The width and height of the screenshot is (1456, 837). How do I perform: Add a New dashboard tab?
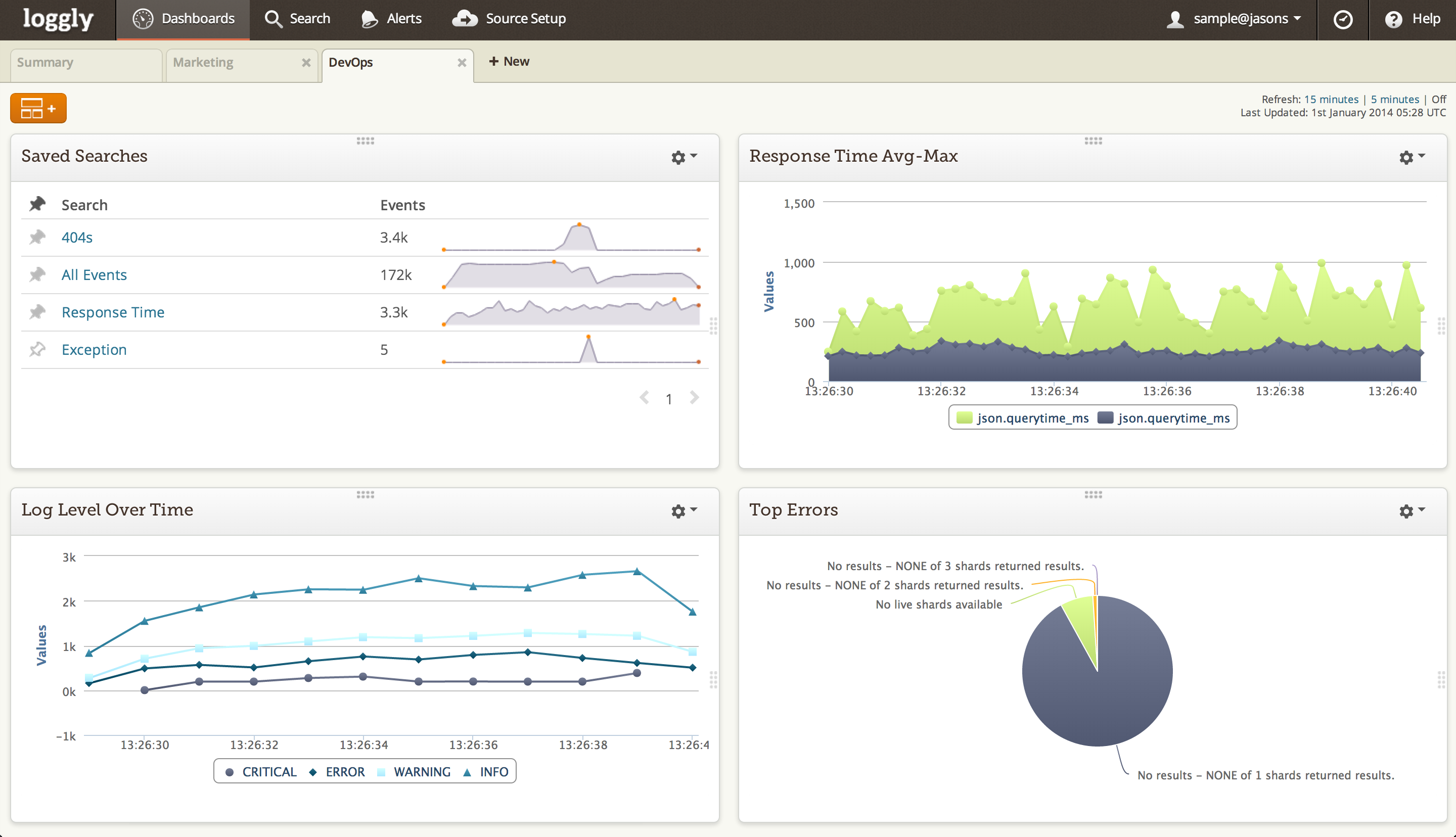[509, 62]
